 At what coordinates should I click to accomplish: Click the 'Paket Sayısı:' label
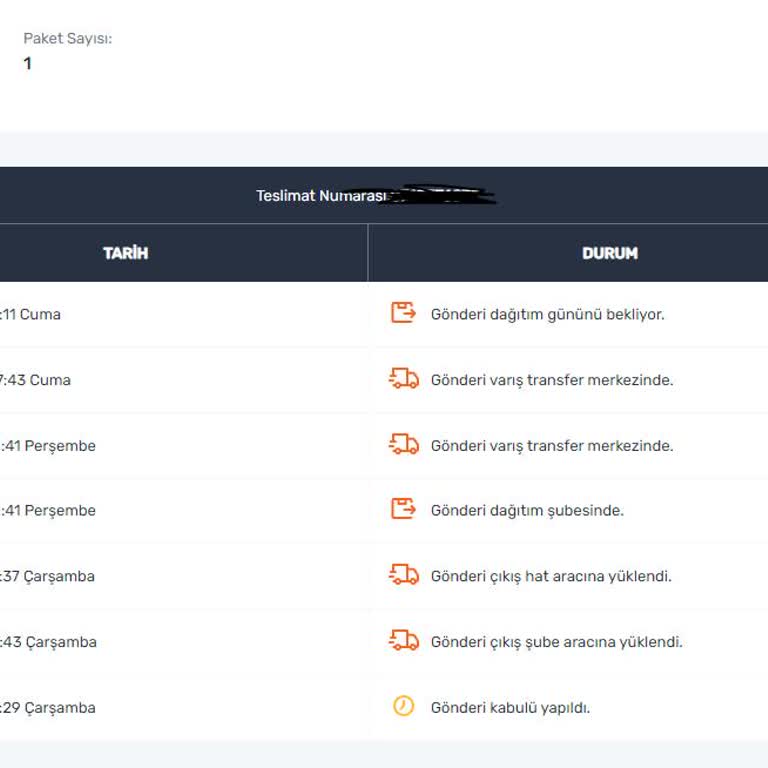[68, 38]
